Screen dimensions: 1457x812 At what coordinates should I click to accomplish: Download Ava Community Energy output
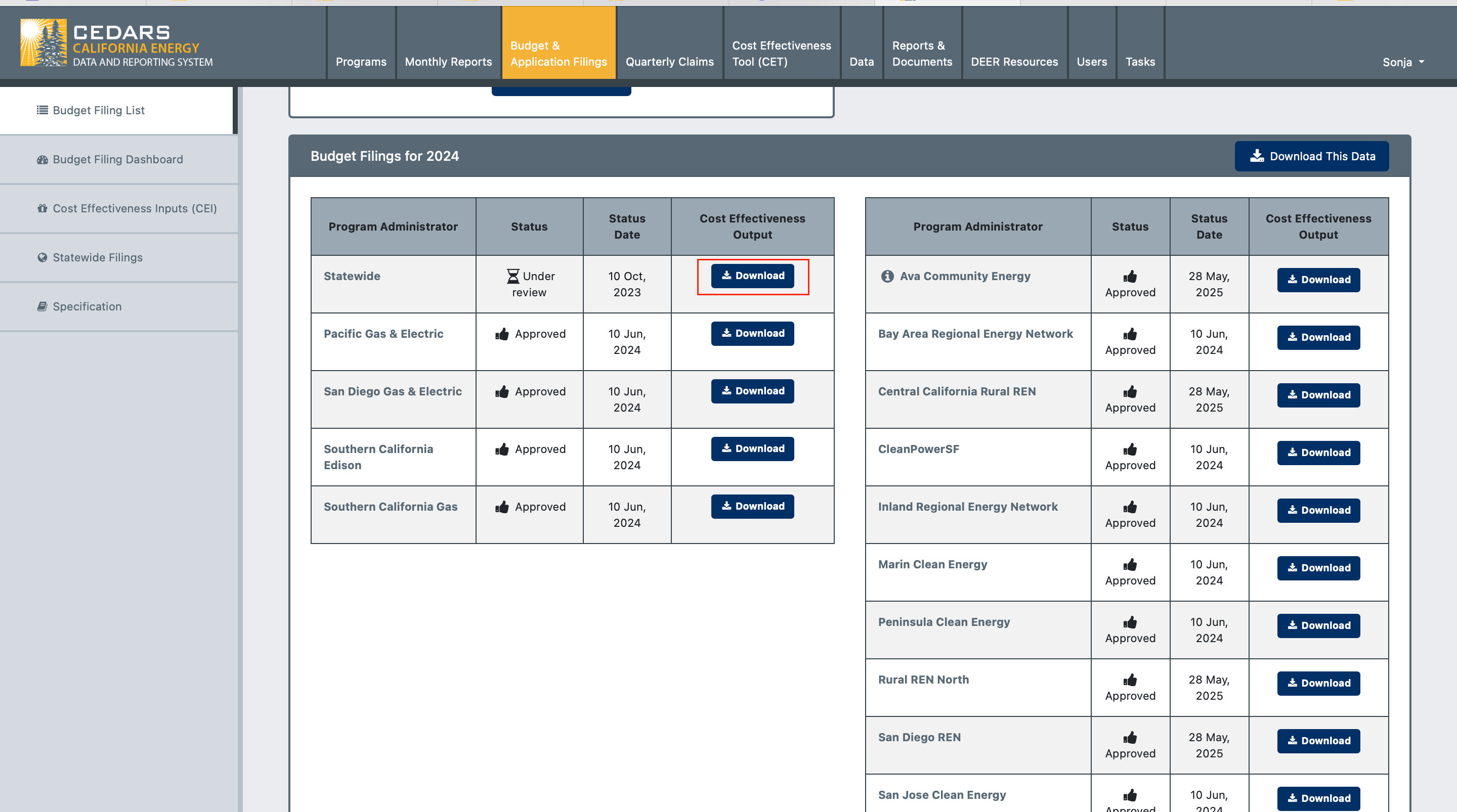pos(1318,280)
